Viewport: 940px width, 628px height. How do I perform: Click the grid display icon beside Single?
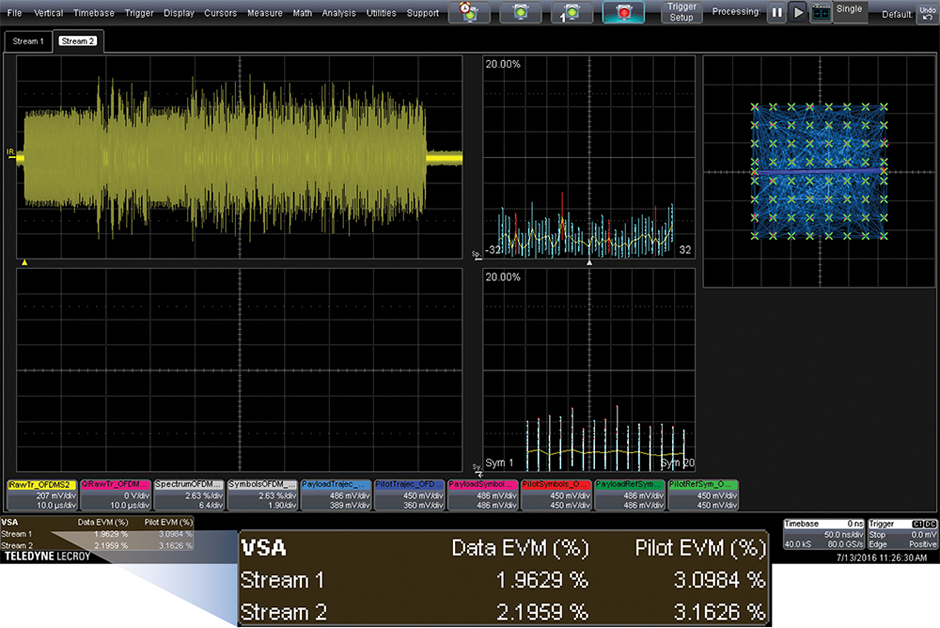coord(820,13)
